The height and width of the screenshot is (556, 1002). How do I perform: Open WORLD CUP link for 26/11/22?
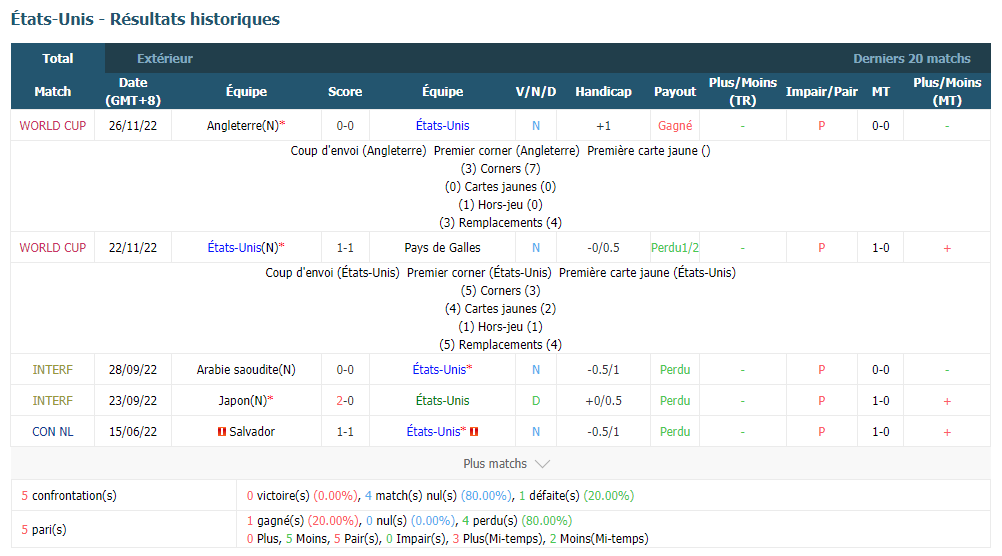pyautogui.click(x=52, y=126)
